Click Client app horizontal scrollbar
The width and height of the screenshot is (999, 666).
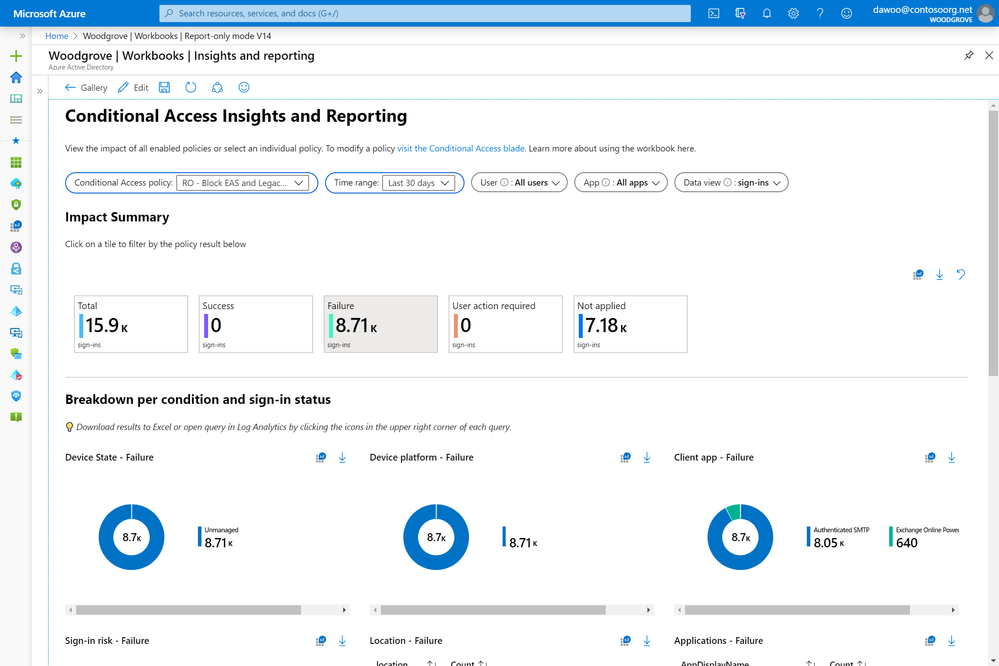(798, 610)
